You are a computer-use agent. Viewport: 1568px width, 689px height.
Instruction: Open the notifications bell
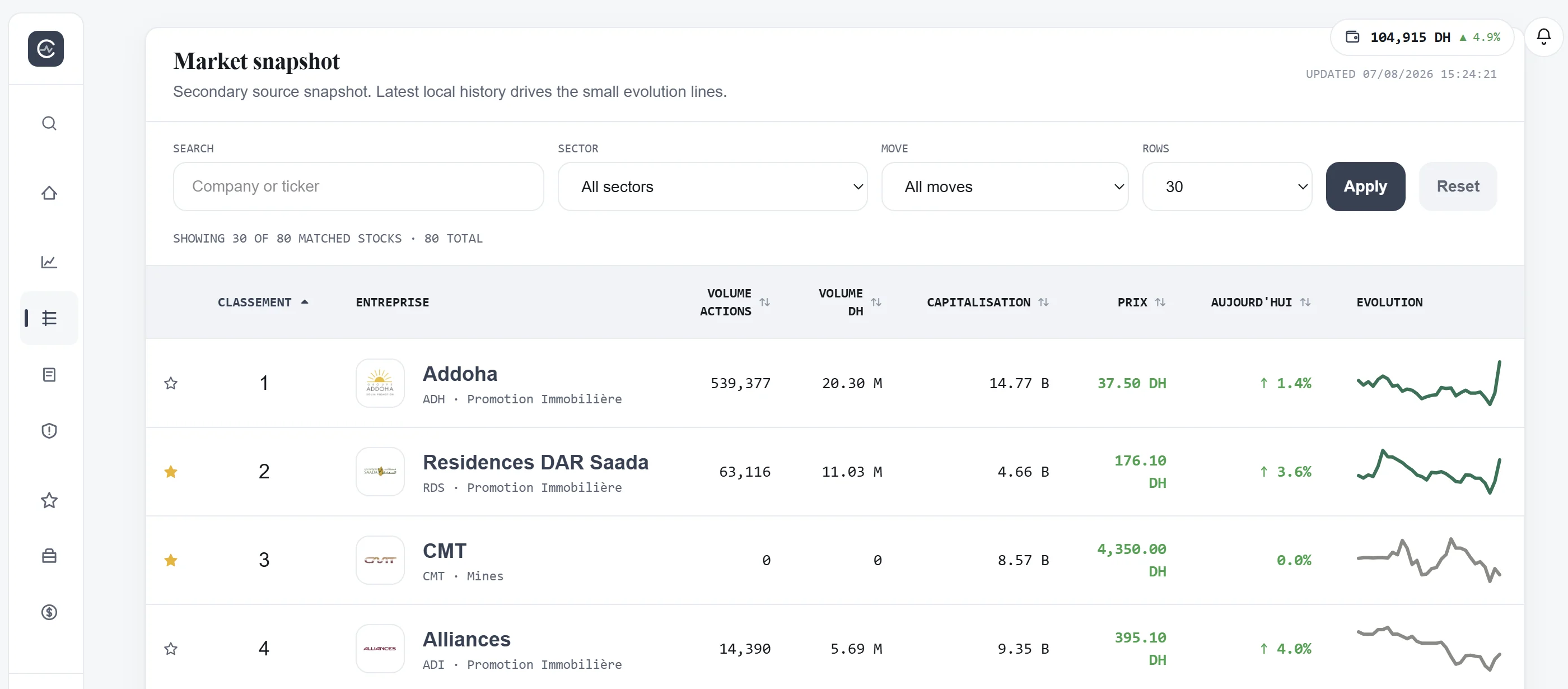1544,37
